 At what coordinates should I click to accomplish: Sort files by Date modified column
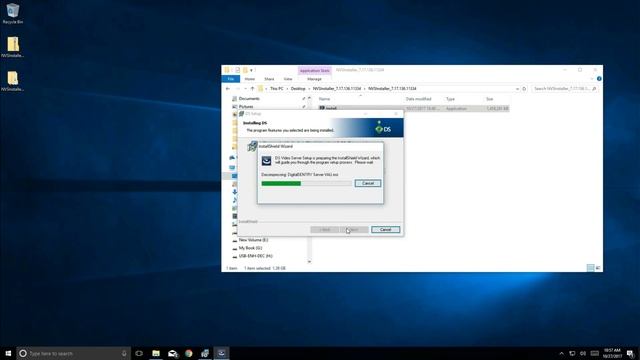coord(418,99)
